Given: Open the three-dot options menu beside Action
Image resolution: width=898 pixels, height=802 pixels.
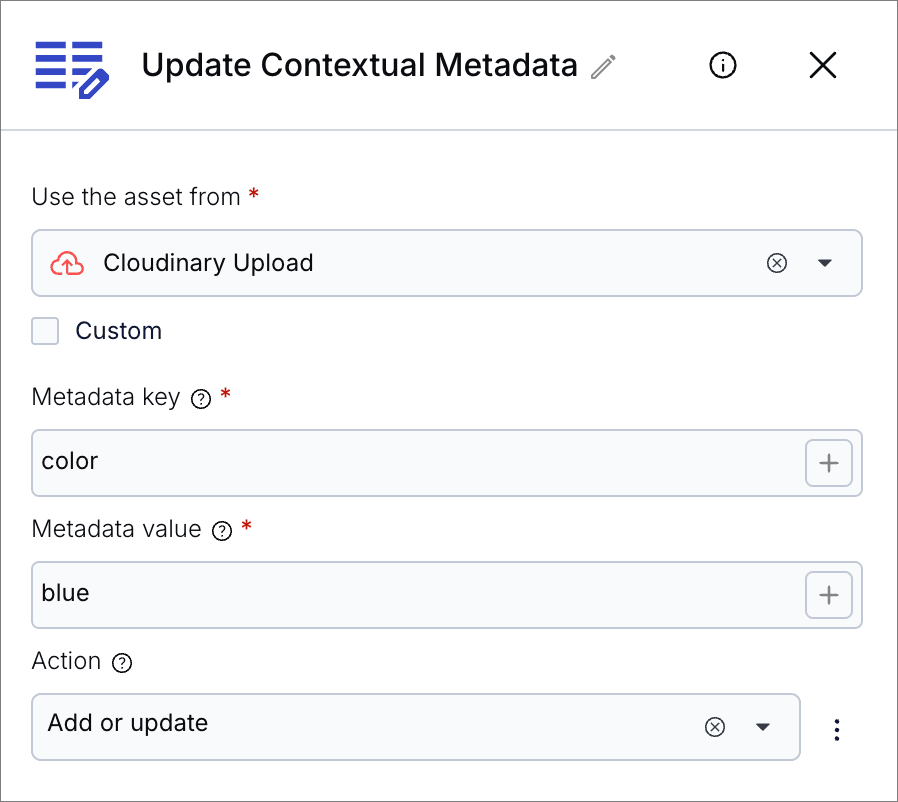Looking at the screenshot, I should [837, 730].
